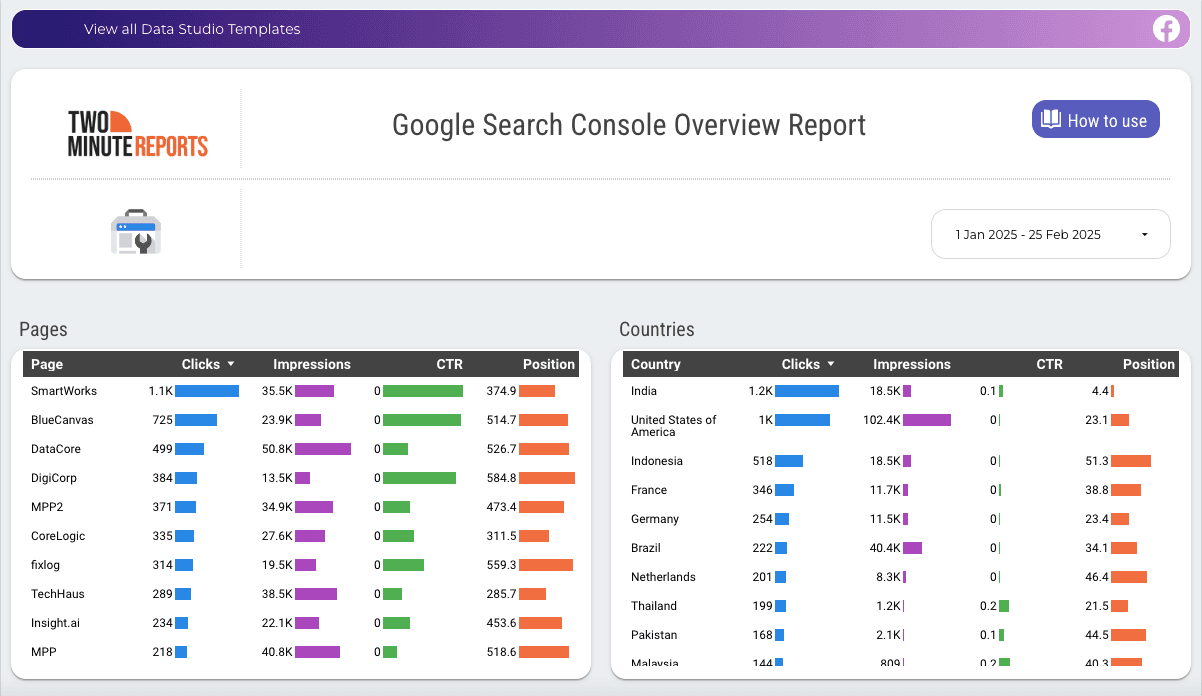Click the book icon in How to use
1202x696 pixels.
click(x=1050, y=120)
